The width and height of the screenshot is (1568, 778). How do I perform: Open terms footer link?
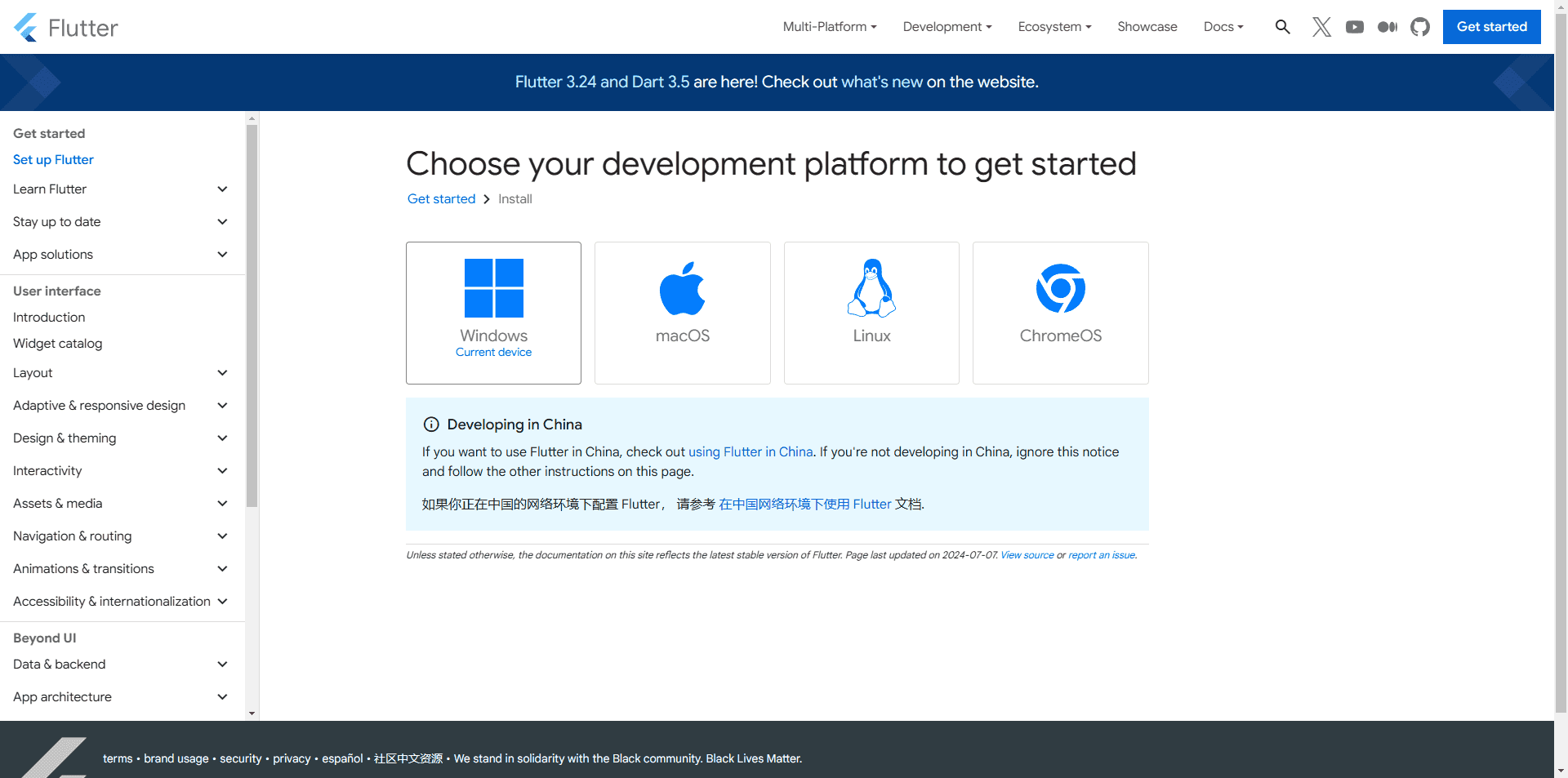(x=118, y=758)
